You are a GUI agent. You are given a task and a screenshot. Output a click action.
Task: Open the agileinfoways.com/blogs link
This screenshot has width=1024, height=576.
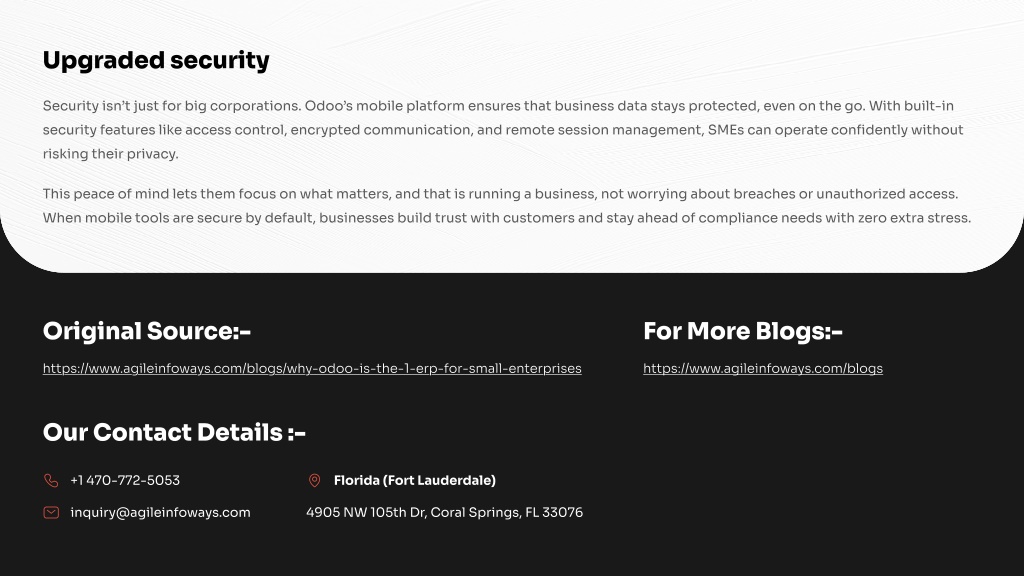pos(763,368)
